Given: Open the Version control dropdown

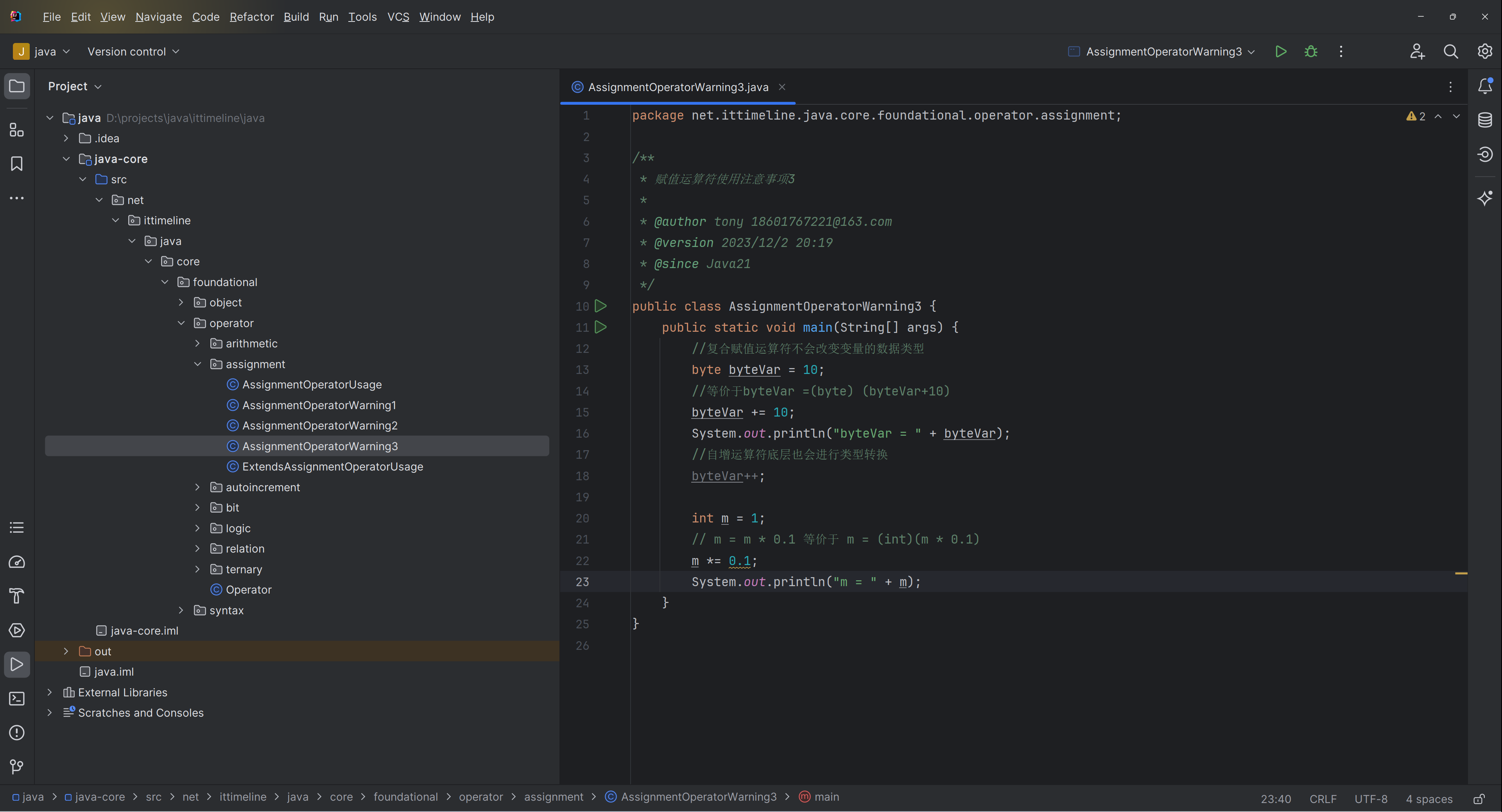Looking at the screenshot, I should click(x=133, y=51).
